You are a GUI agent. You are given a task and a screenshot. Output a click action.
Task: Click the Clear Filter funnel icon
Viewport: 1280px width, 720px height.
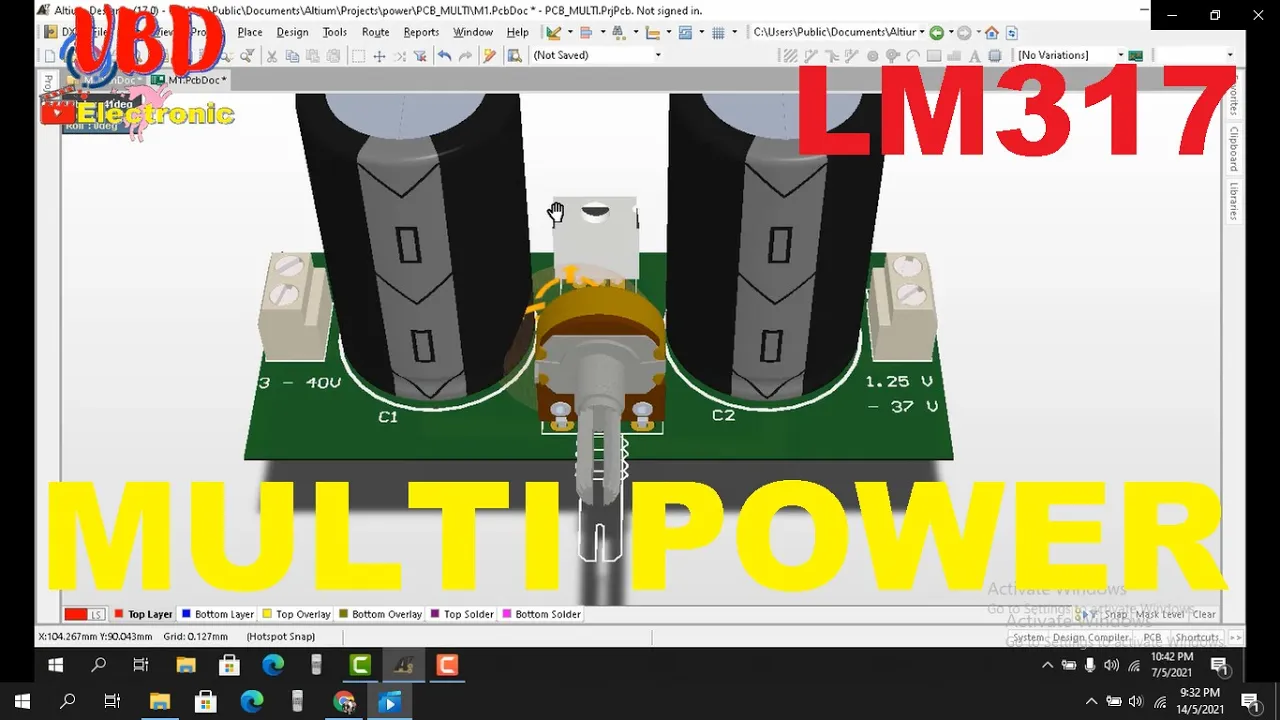[x=420, y=55]
